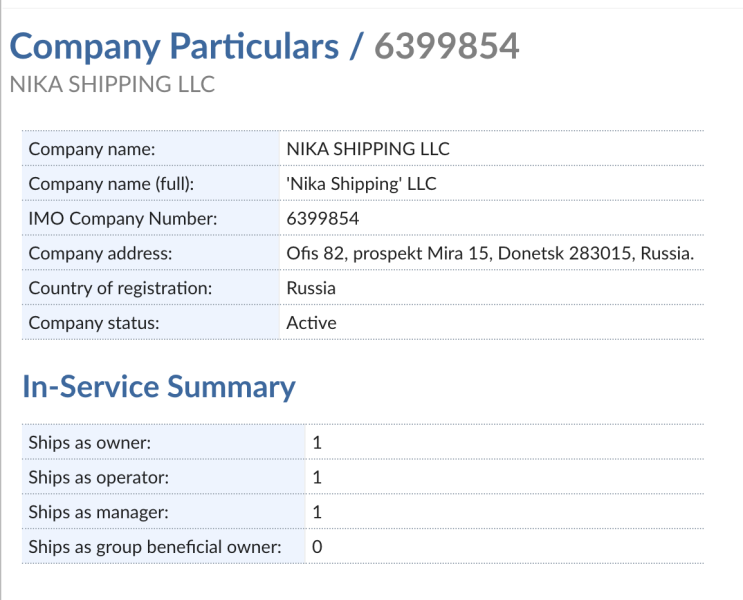Click the 6399854 number in the page title
Screen dimensions: 743x600
[446, 46]
